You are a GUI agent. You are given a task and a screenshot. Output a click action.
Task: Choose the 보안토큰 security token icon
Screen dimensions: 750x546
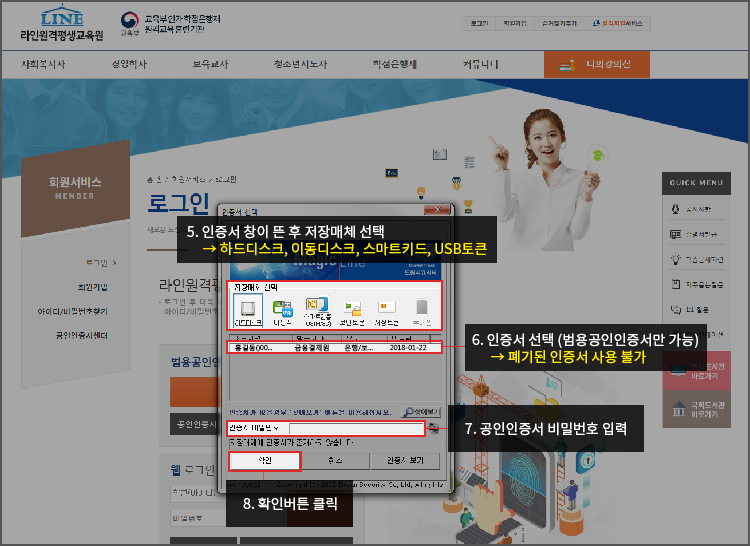click(352, 309)
